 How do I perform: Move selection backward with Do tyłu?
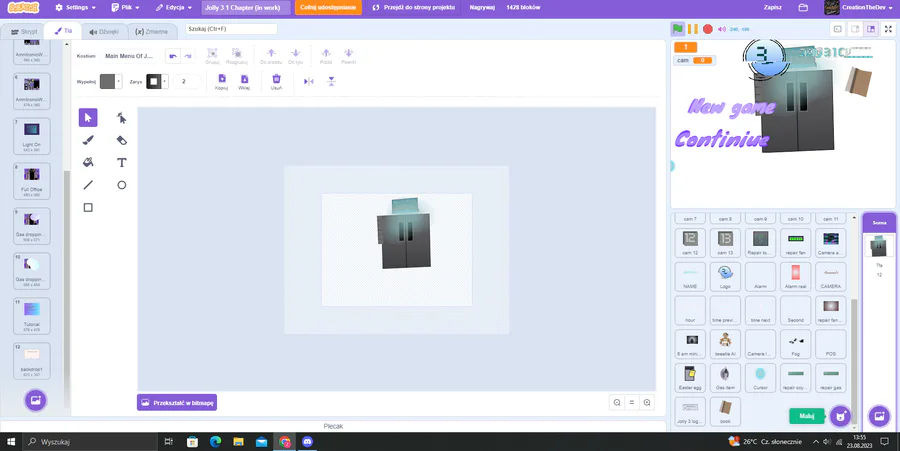(x=295, y=56)
